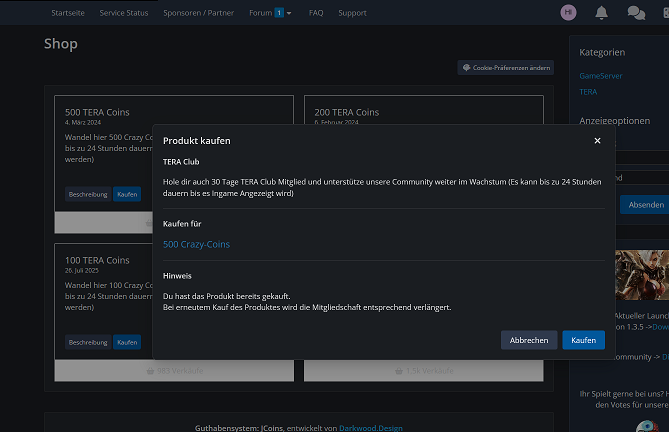
Task: Open the Startseite menu item
Action: point(69,13)
